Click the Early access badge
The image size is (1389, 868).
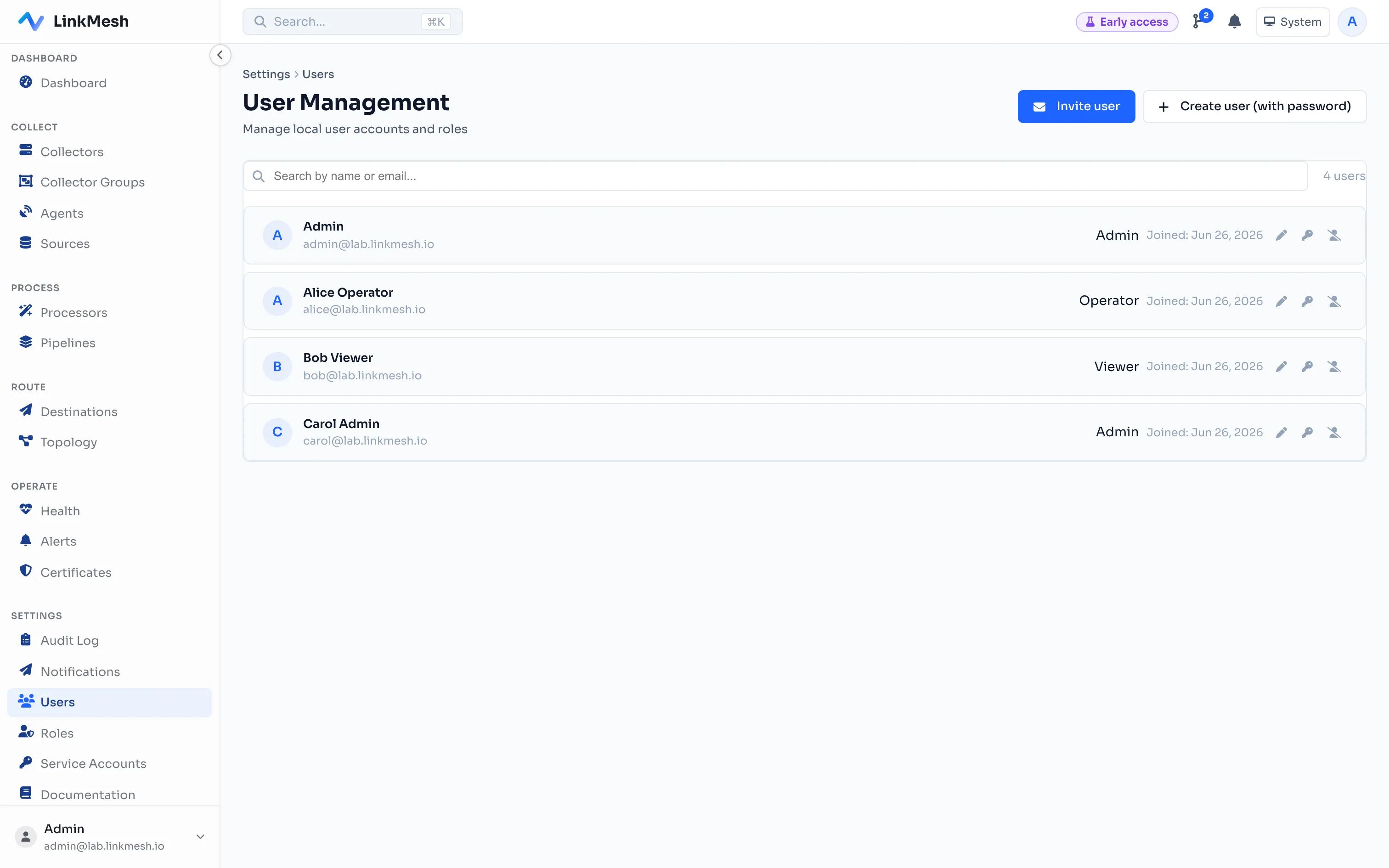1127,22
